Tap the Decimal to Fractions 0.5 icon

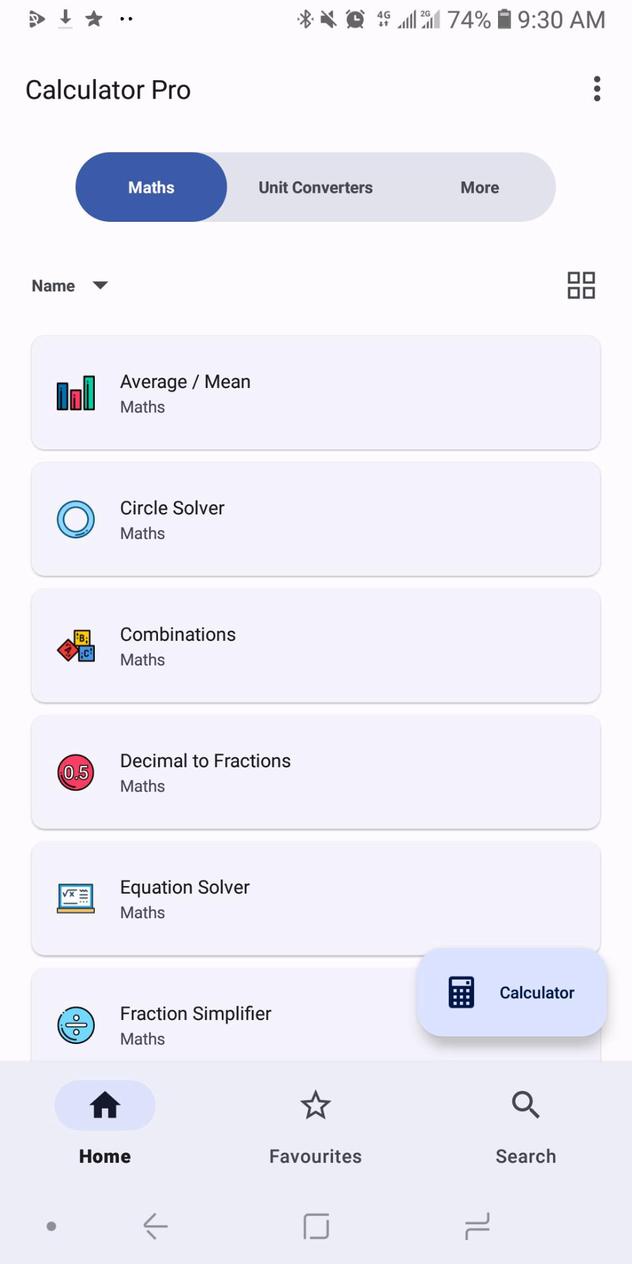pos(76,773)
